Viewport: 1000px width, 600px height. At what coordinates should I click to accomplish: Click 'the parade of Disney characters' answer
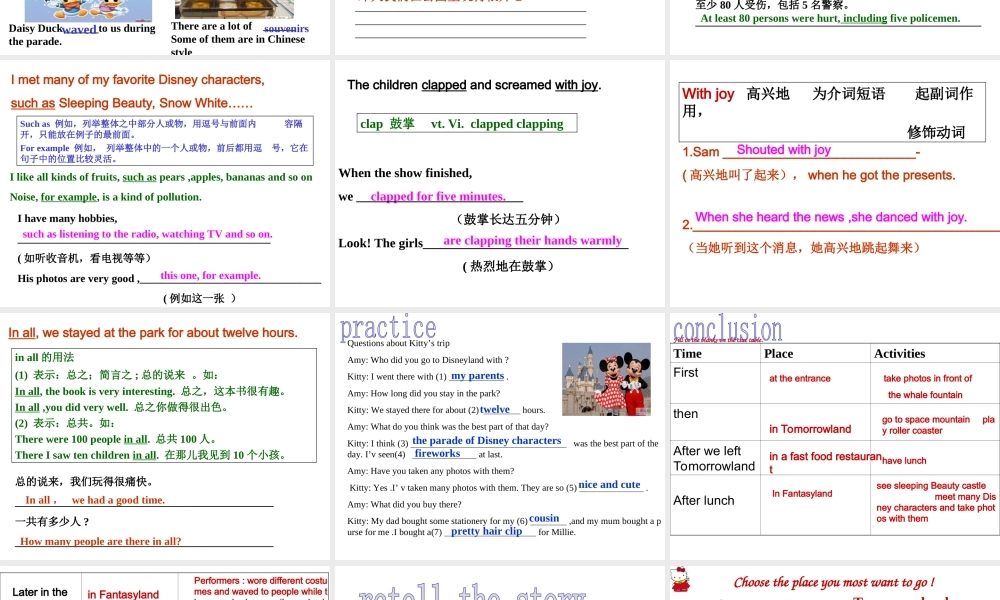[487, 441]
